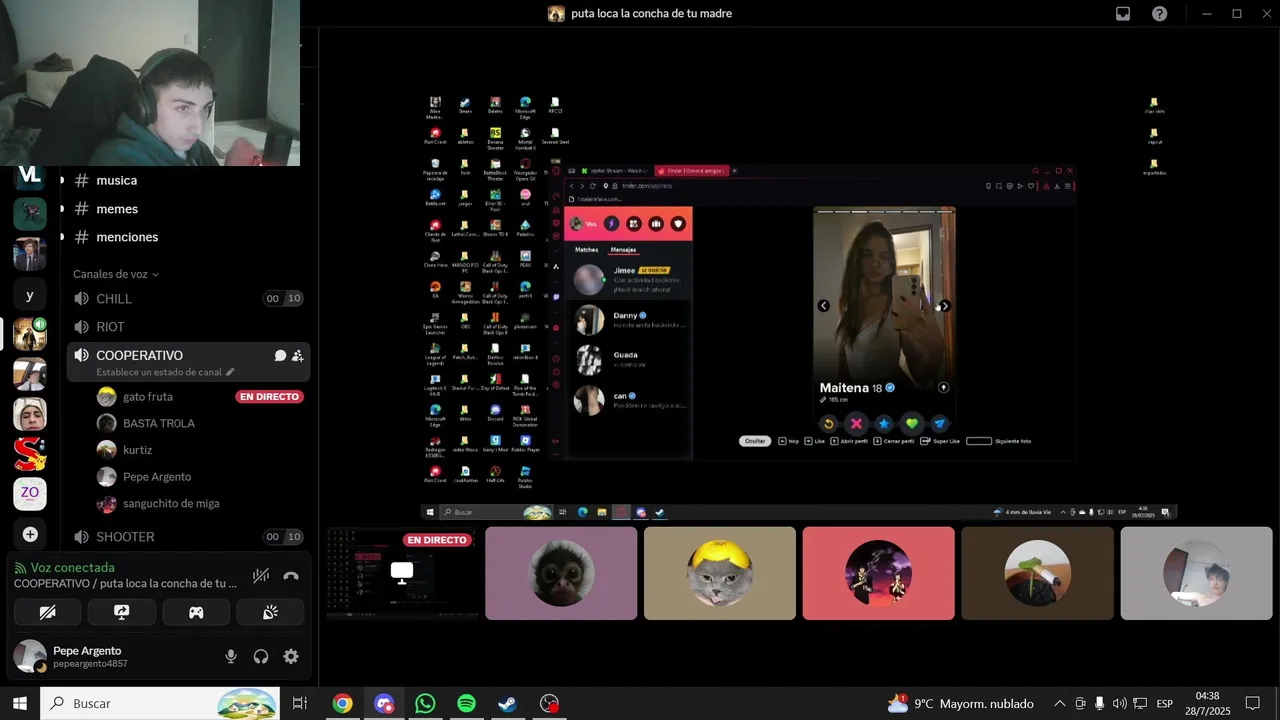The width and height of the screenshot is (1280, 720).
Task: Open Windows Task View button
Action: (299, 704)
